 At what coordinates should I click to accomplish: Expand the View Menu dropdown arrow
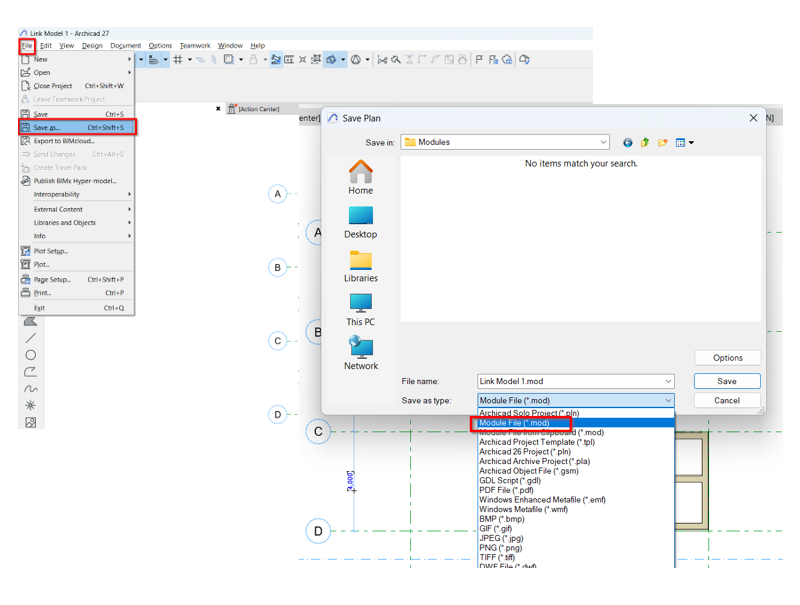click(x=691, y=143)
